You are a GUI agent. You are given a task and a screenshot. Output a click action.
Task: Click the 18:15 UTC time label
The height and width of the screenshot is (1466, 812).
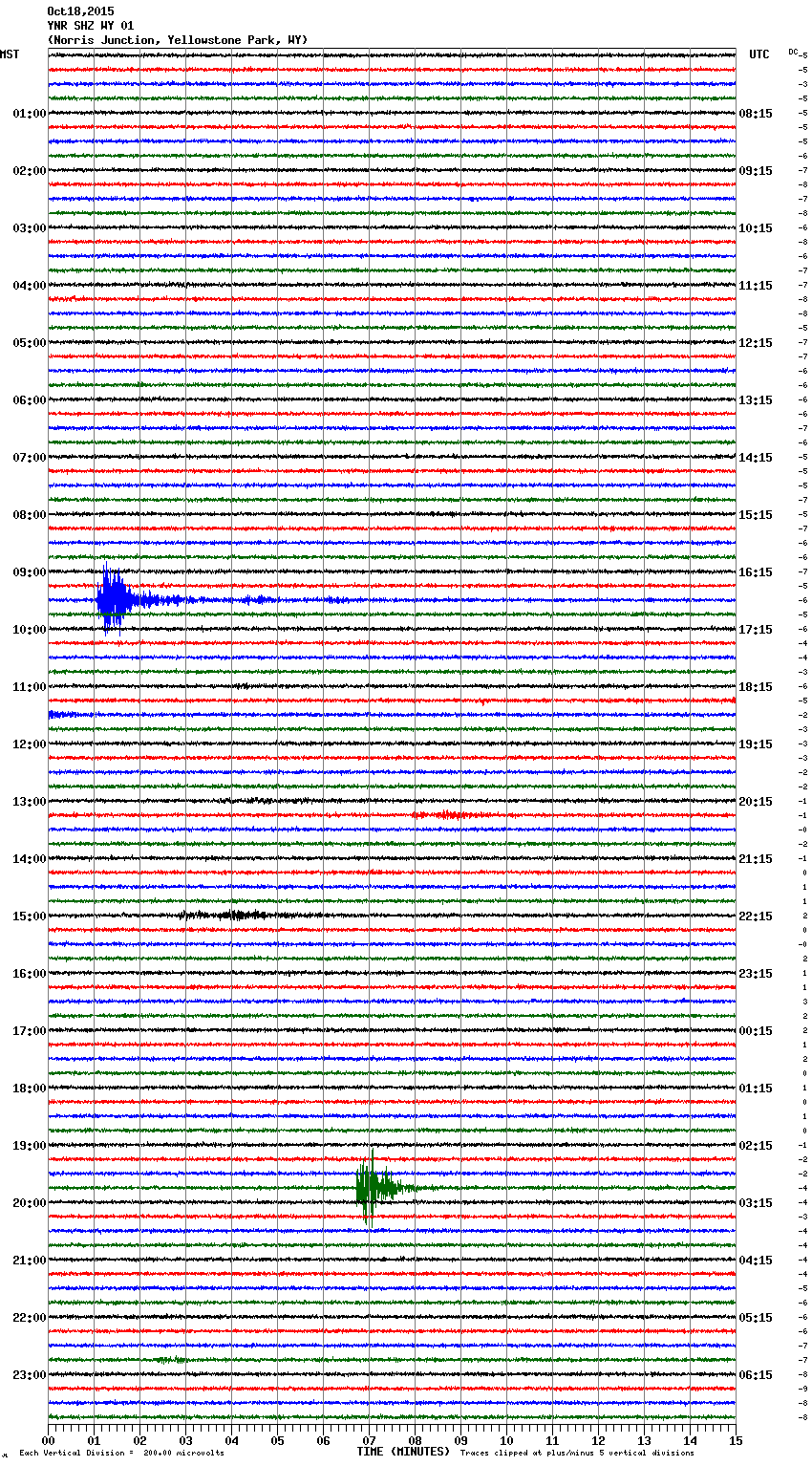point(756,687)
